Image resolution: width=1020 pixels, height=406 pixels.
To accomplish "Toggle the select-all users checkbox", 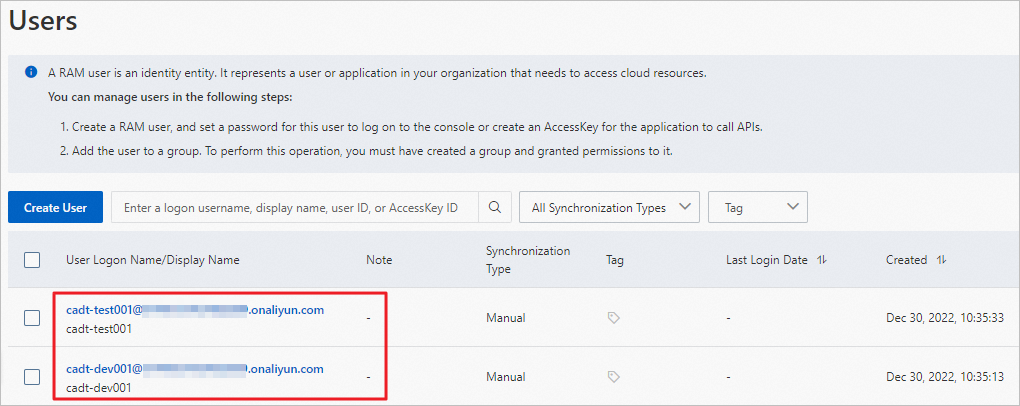I will tap(32, 260).
